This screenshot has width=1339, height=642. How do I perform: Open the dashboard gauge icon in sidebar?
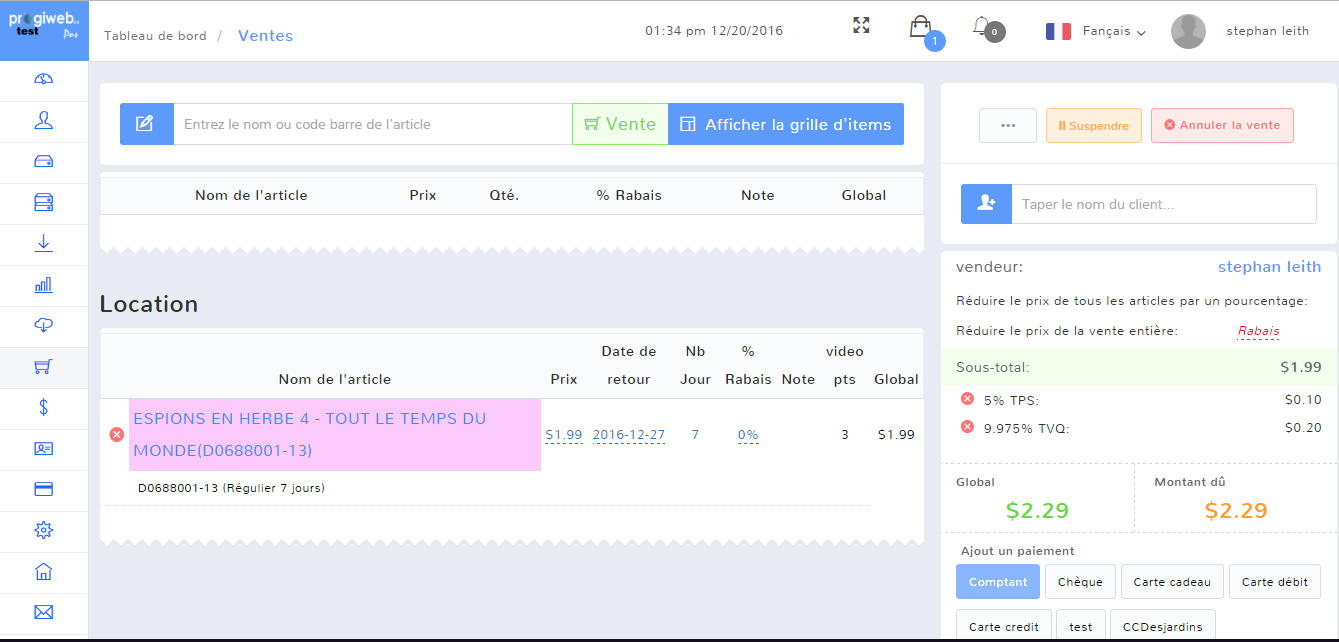[44, 80]
